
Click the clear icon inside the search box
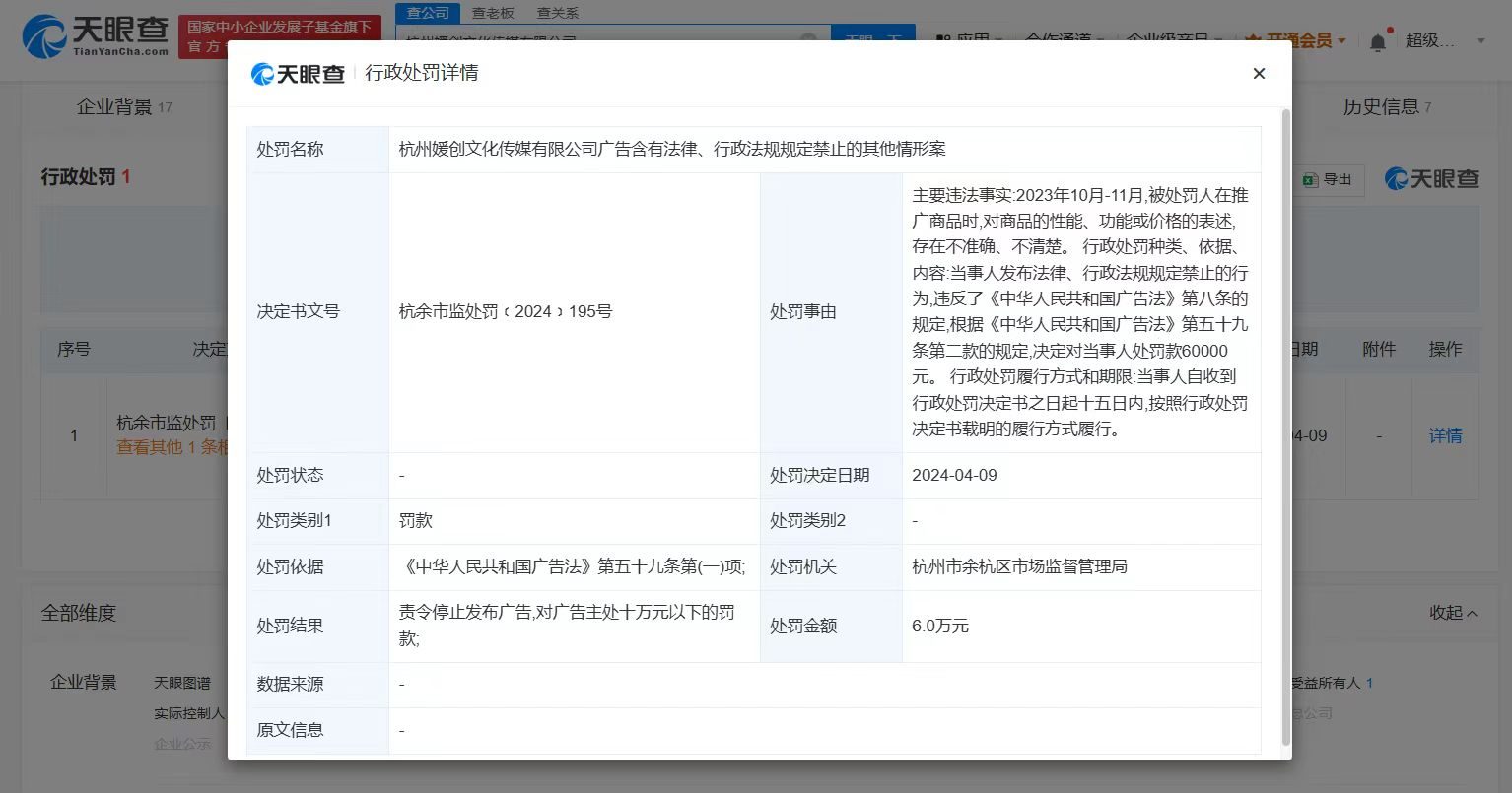tap(810, 36)
